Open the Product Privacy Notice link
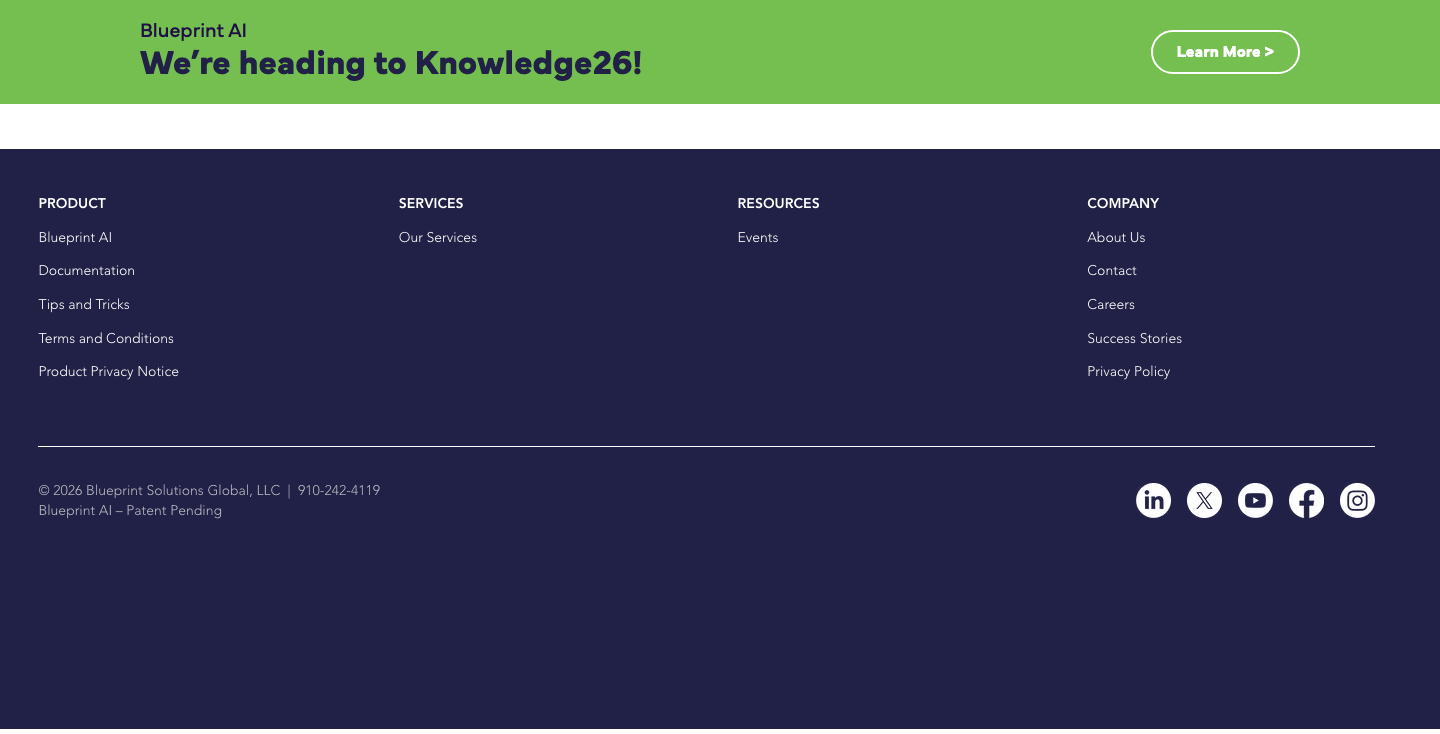Viewport: 1440px width, 734px height. coord(108,371)
